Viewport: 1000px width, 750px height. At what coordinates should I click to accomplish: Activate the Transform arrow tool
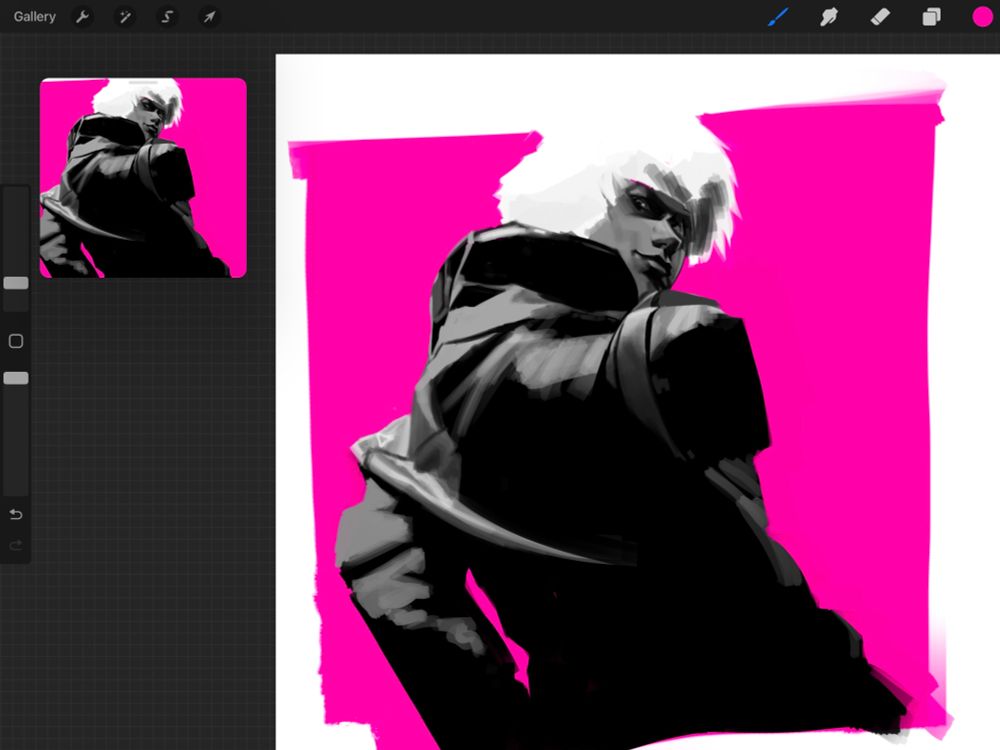click(x=209, y=17)
